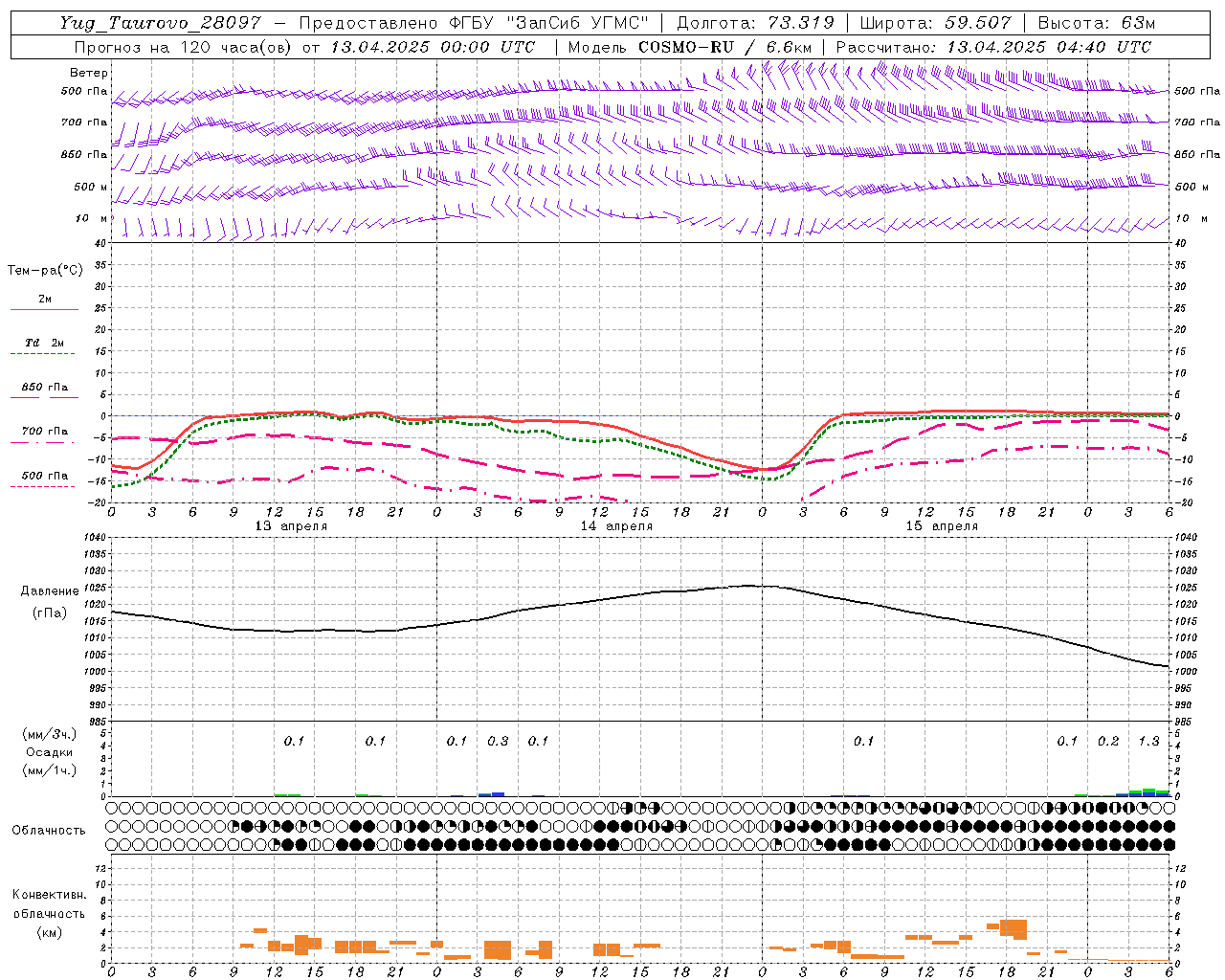Click the station name Yug_Taurovo_28097
This screenshot has width=1225, height=980.
coord(160,23)
